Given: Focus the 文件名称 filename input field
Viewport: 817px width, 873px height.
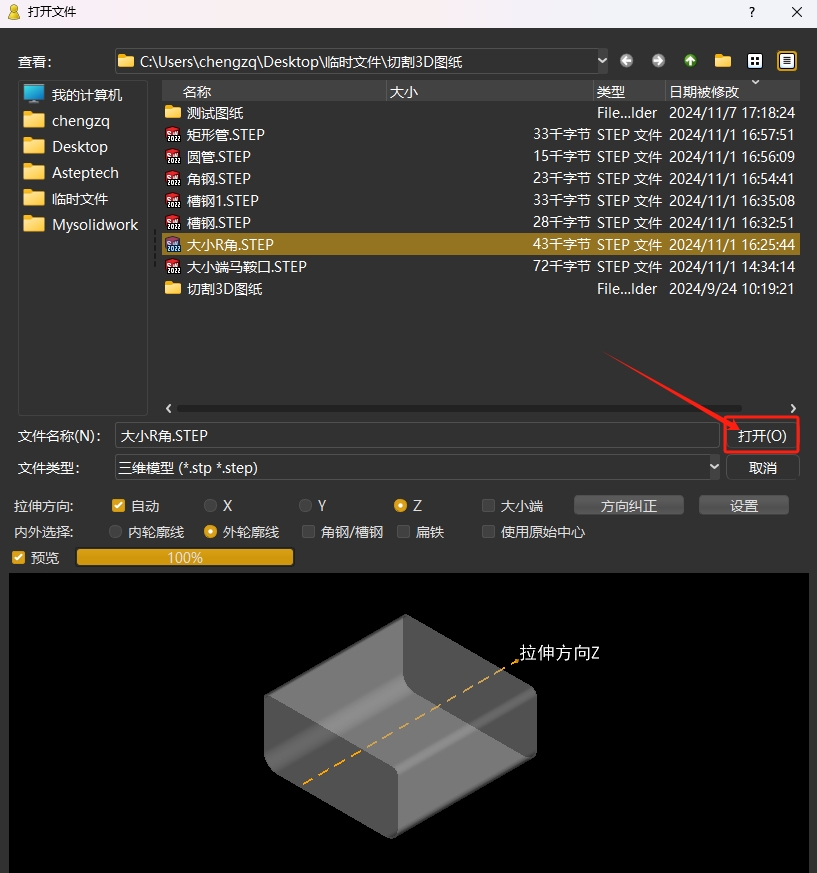Looking at the screenshot, I should click(417, 435).
